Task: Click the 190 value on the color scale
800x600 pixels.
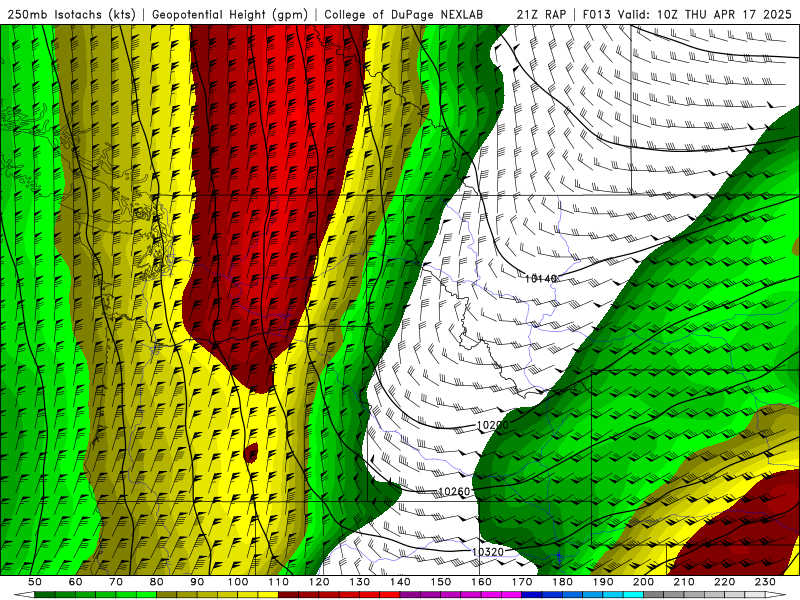Action: pos(603,582)
